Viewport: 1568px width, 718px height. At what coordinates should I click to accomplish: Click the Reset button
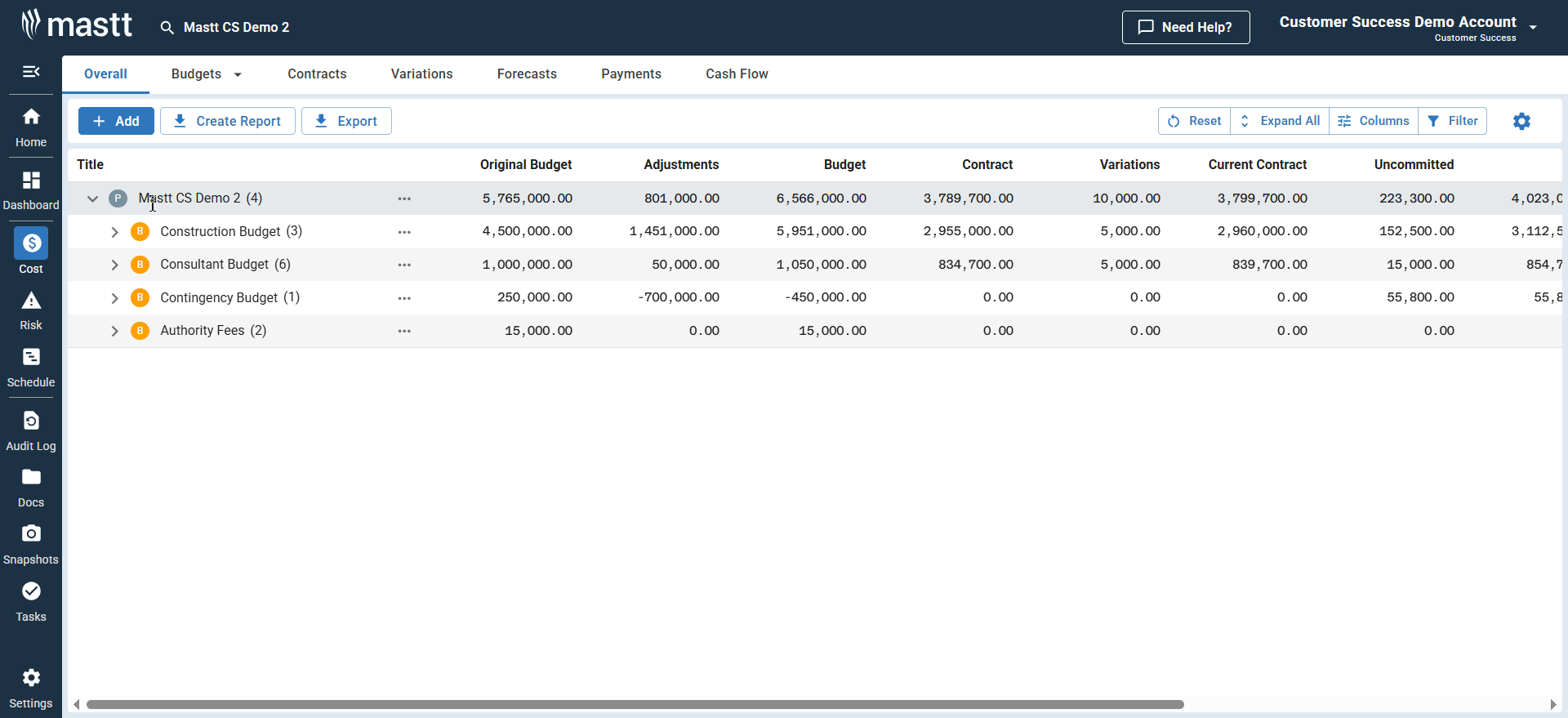[x=1195, y=121]
